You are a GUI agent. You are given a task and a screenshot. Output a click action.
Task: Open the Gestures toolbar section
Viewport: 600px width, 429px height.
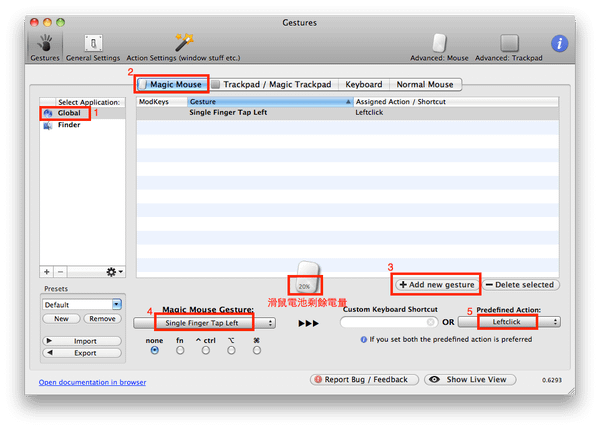pyautogui.click(x=45, y=47)
